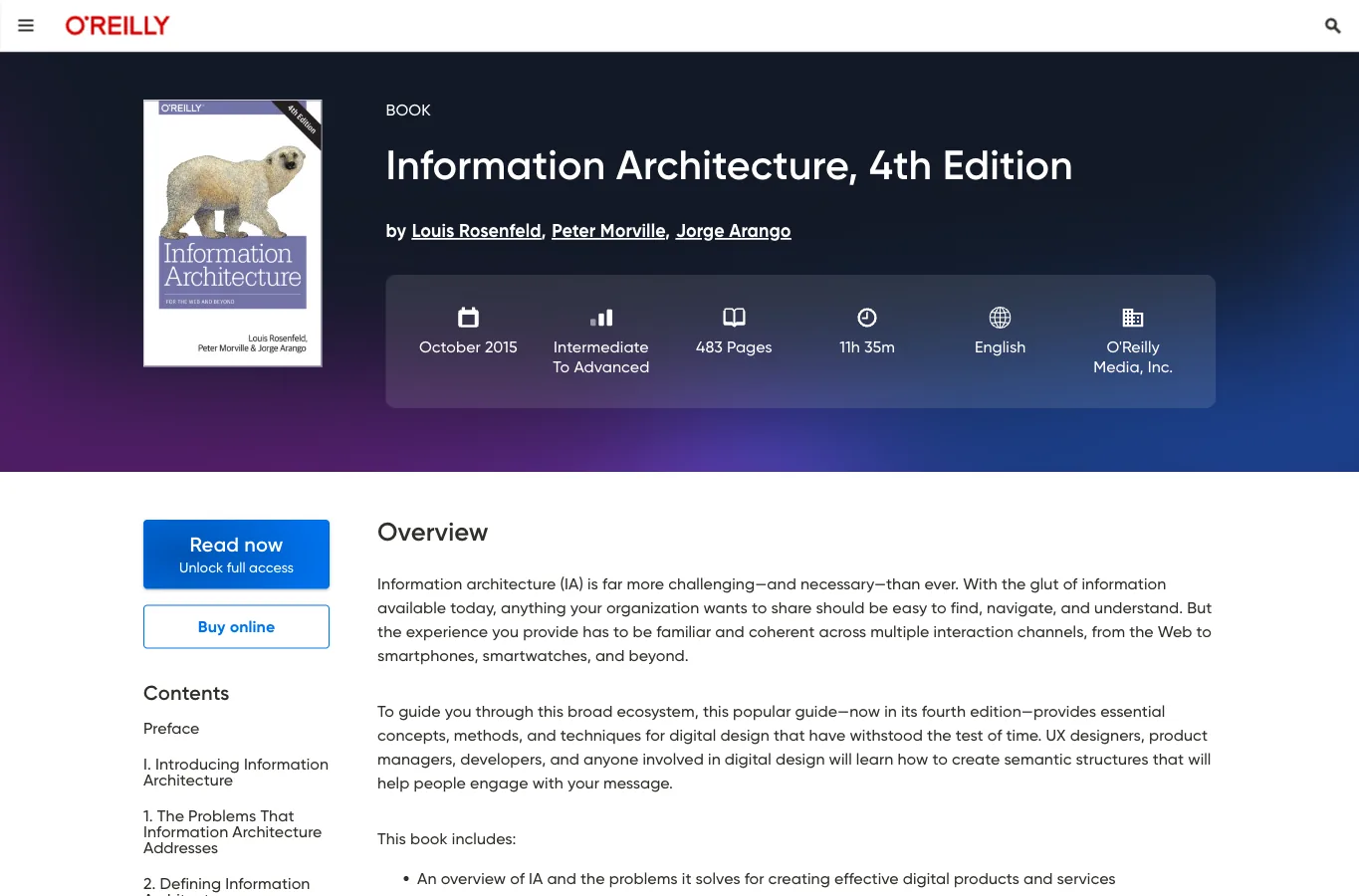The height and width of the screenshot is (896, 1359).
Task: Open author Jorge Arango's page
Action: tap(734, 231)
